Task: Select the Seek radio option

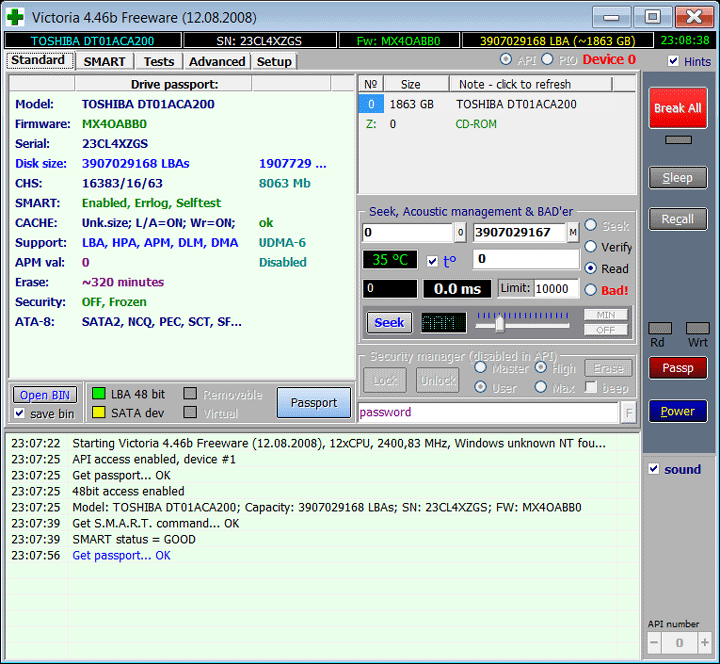Action: [591, 225]
